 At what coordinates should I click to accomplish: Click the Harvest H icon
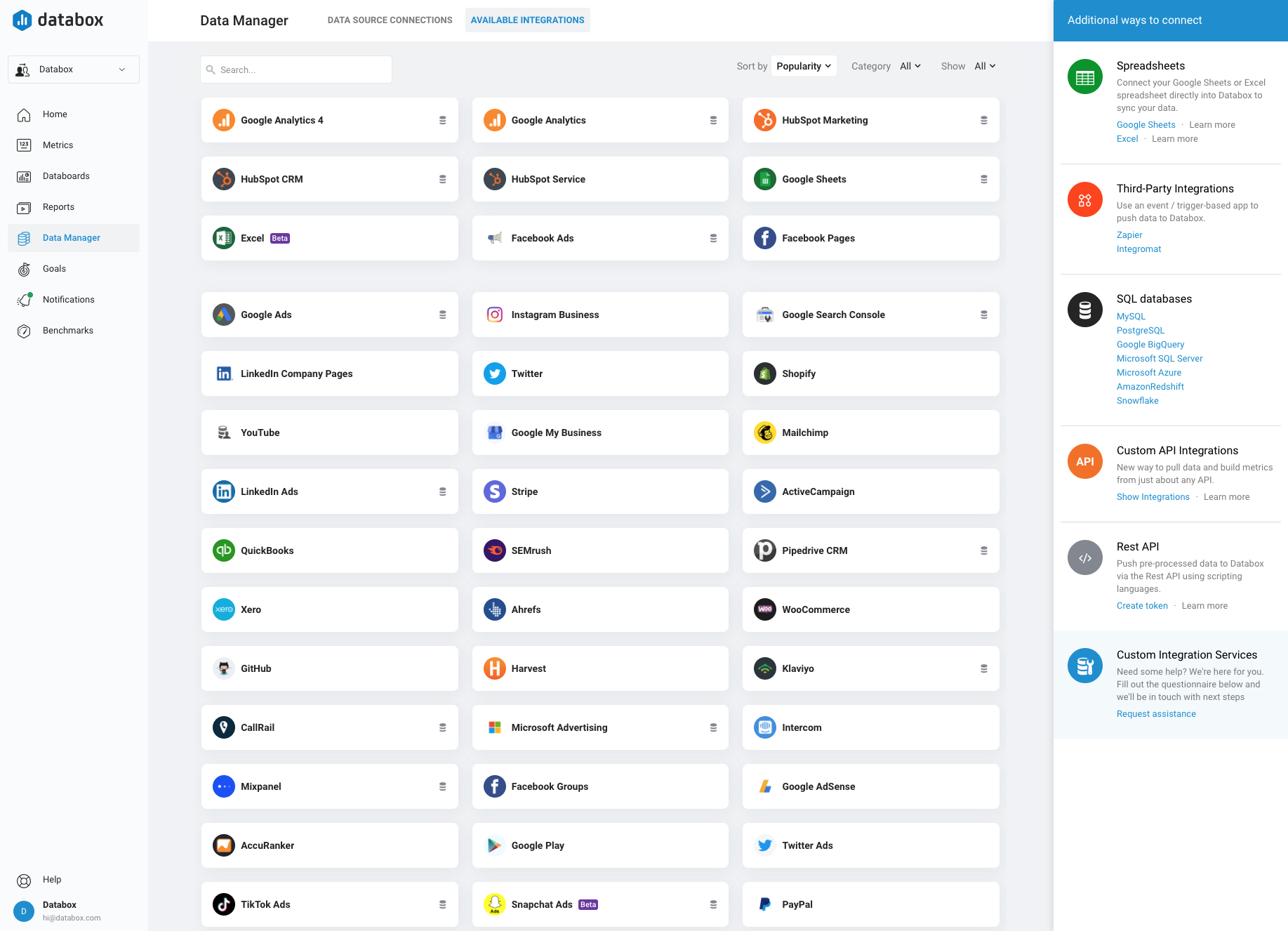coord(495,668)
